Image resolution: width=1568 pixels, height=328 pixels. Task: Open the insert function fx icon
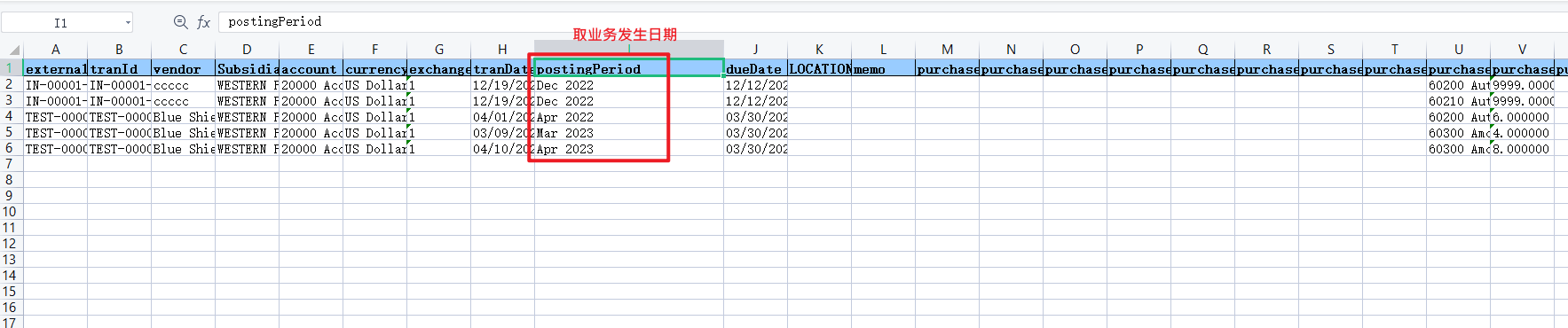(x=203, y=22)
